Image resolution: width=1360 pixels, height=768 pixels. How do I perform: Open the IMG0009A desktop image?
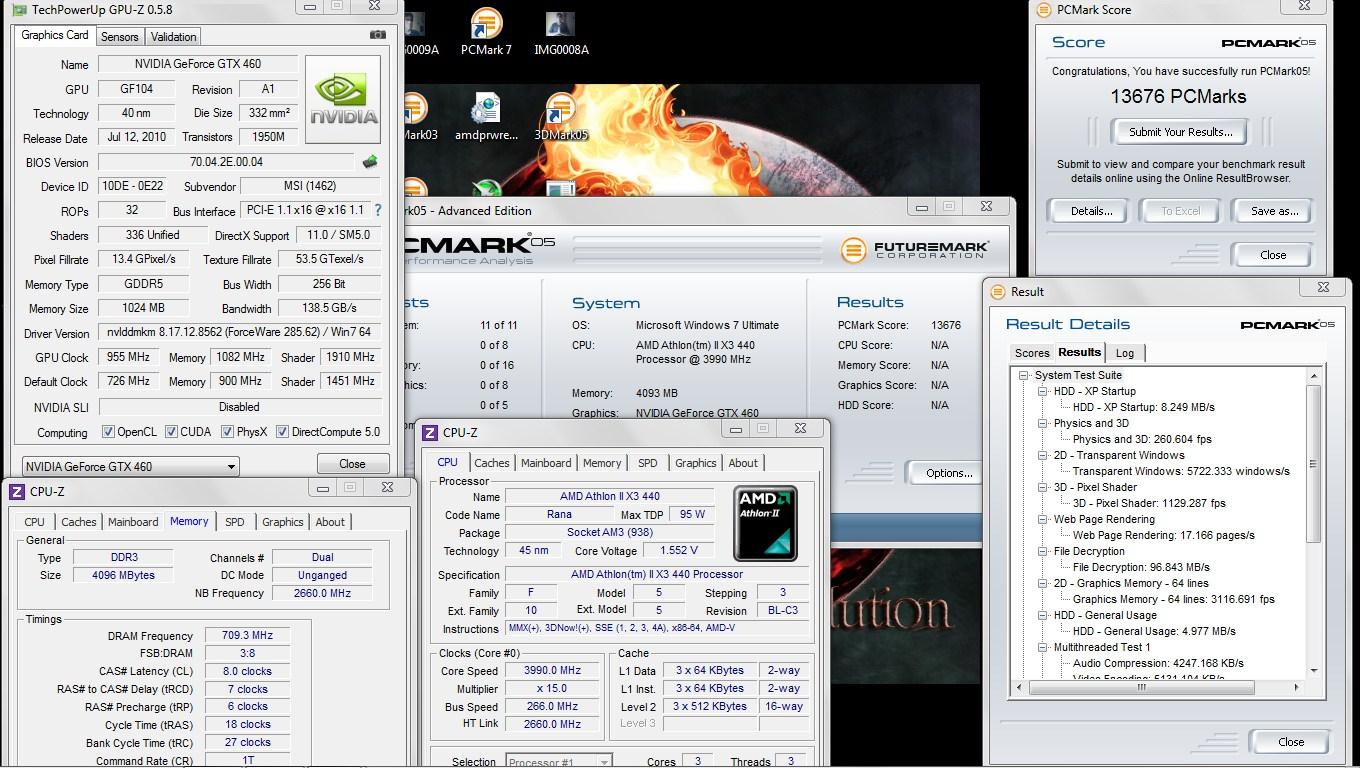point(420,33)
